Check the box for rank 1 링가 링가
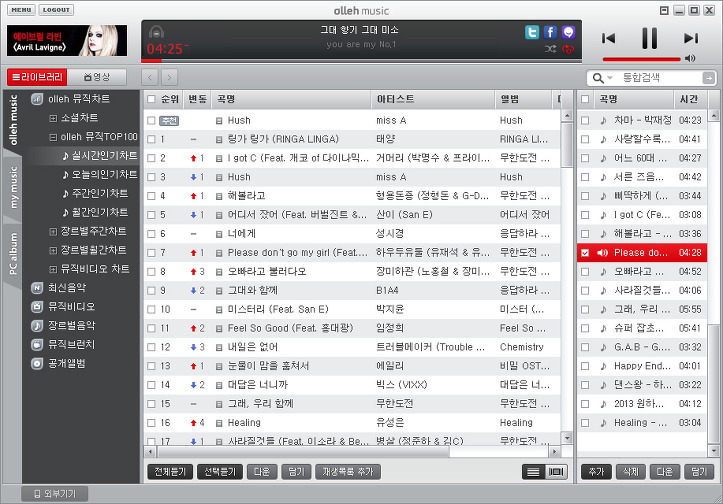The image size is (723, 504). point(151,139)
